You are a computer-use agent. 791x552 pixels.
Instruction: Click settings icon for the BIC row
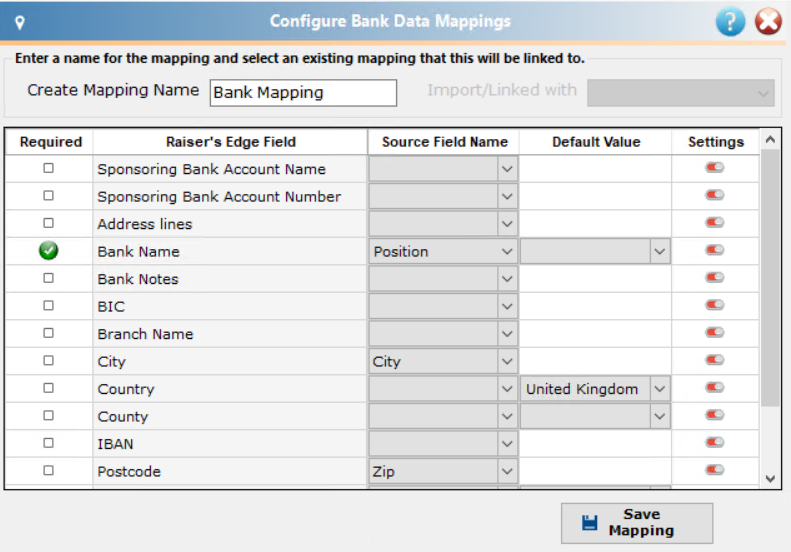tap(715, 305)
